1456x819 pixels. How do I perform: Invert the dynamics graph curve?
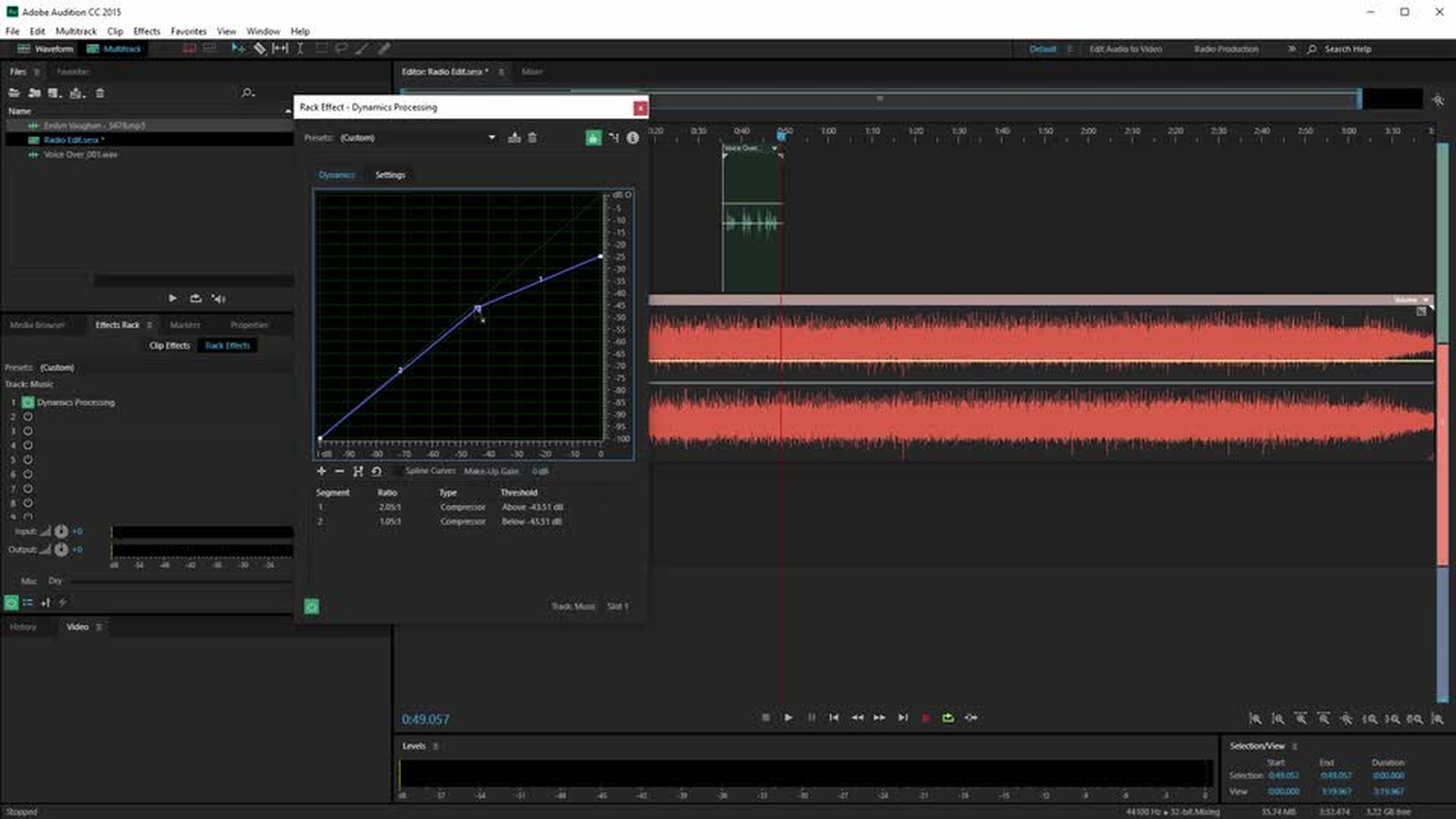coord(358,471)
